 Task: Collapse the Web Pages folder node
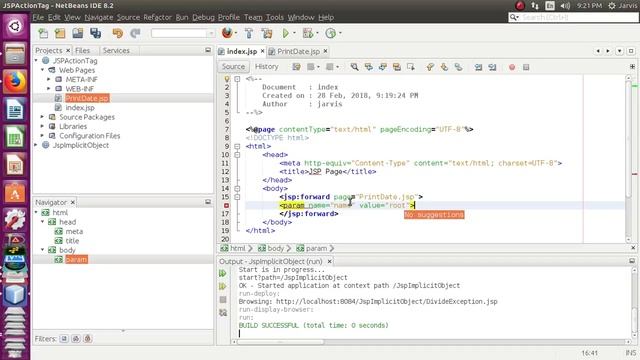[x=42, y=70]
